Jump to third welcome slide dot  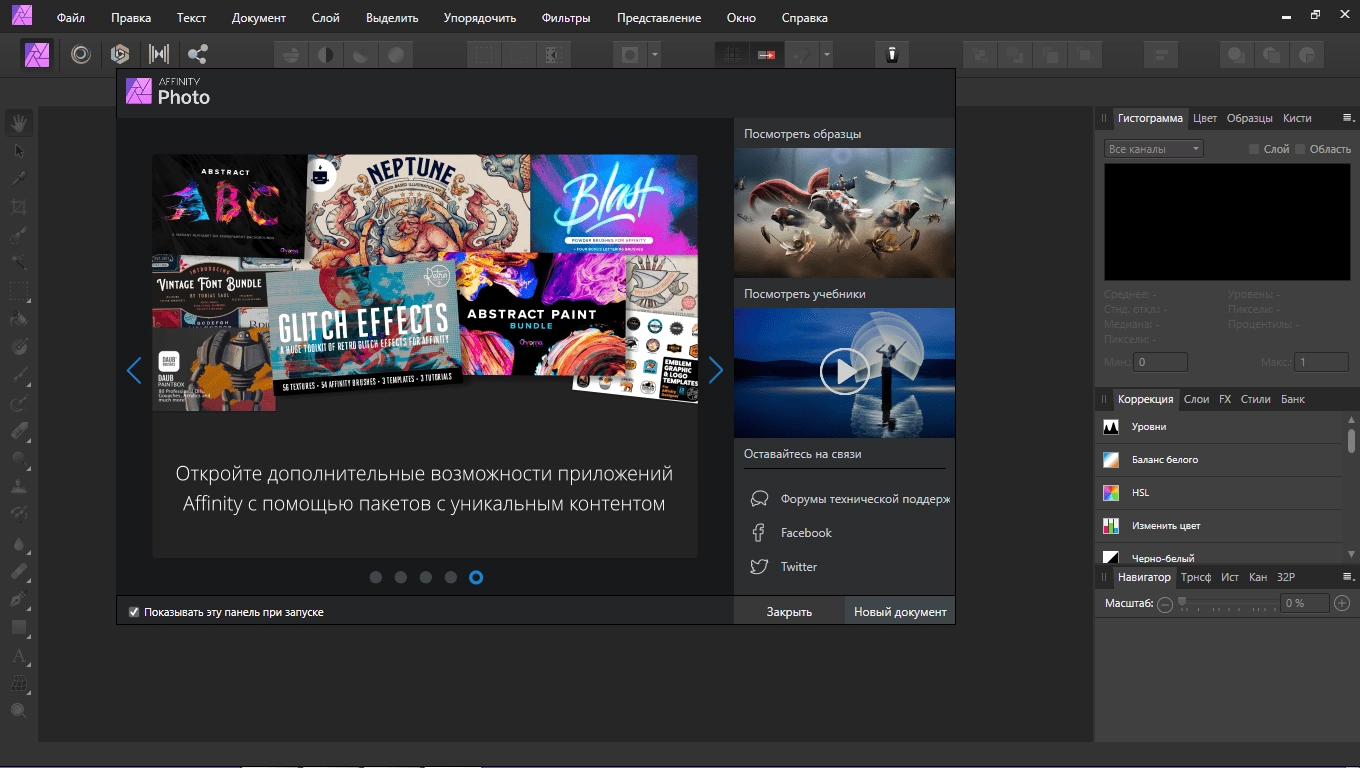pyautogui.click(x=426, y=577)
